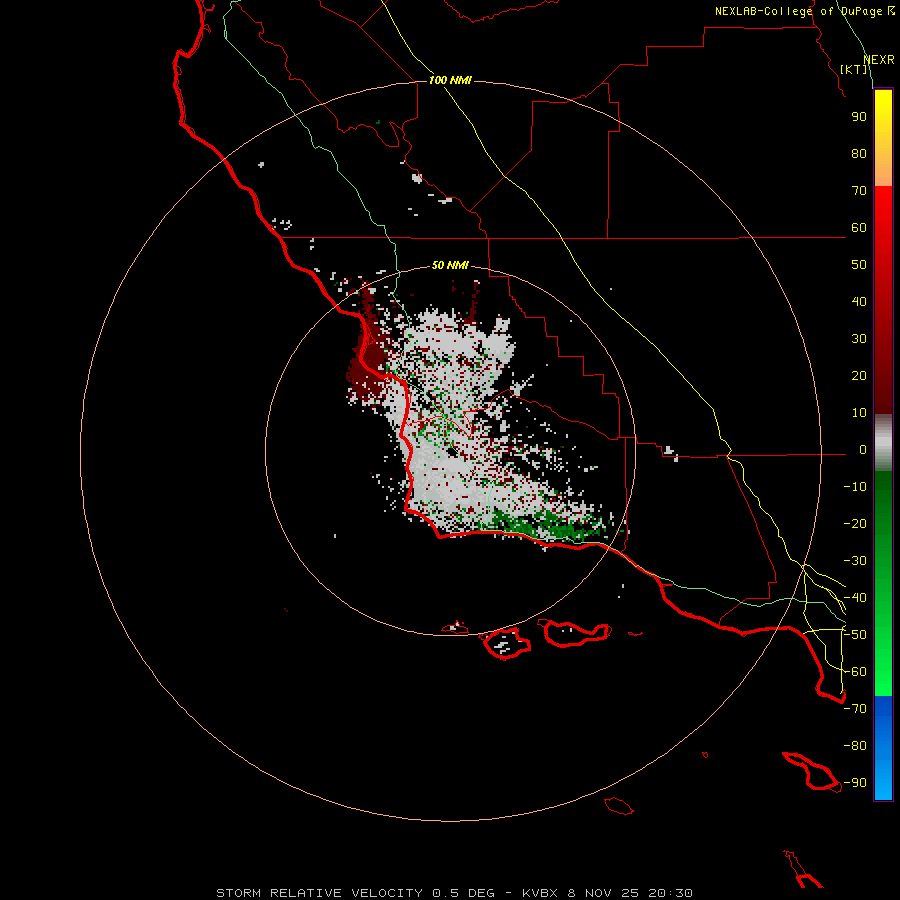The image size is (900, 900).
Task: Click the yellow top segment of velocity color bar
Action: (883, 138)
